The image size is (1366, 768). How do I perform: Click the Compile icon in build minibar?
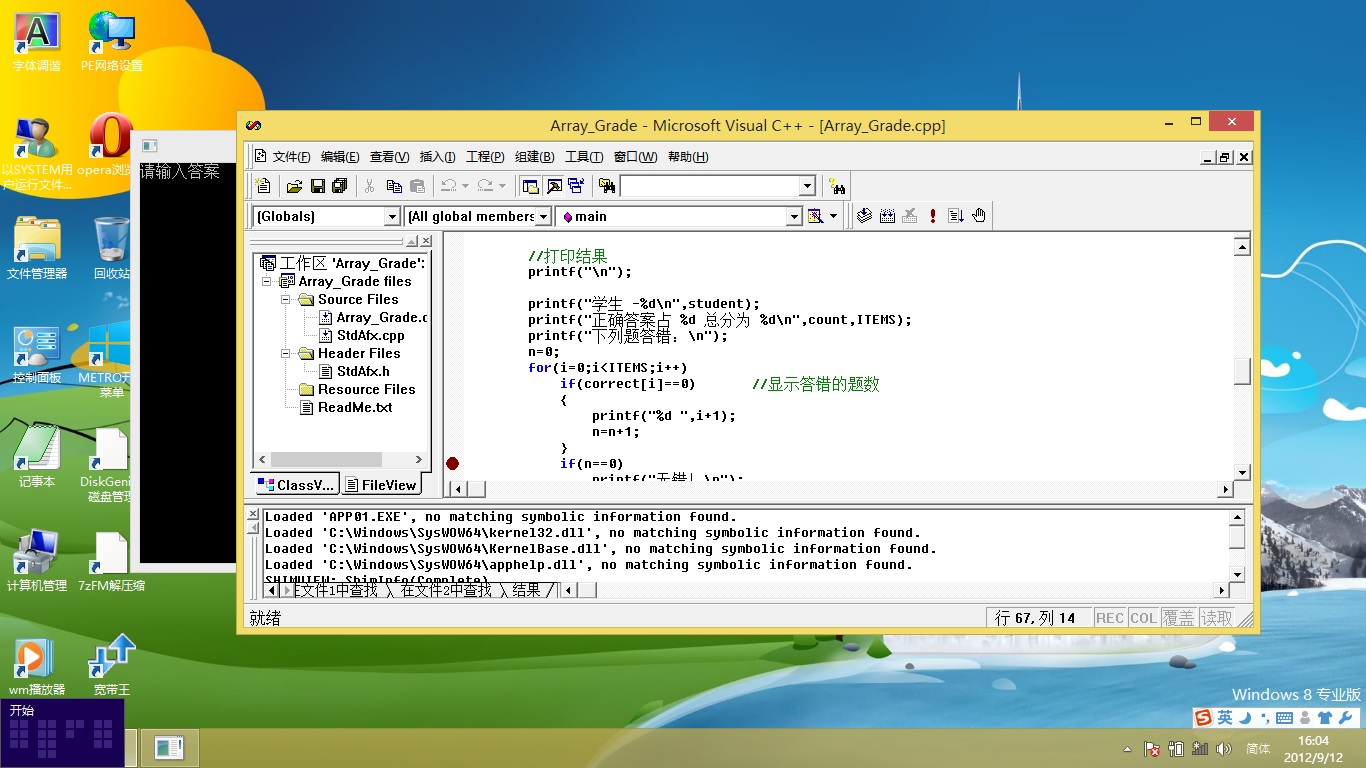coord(864,216)
